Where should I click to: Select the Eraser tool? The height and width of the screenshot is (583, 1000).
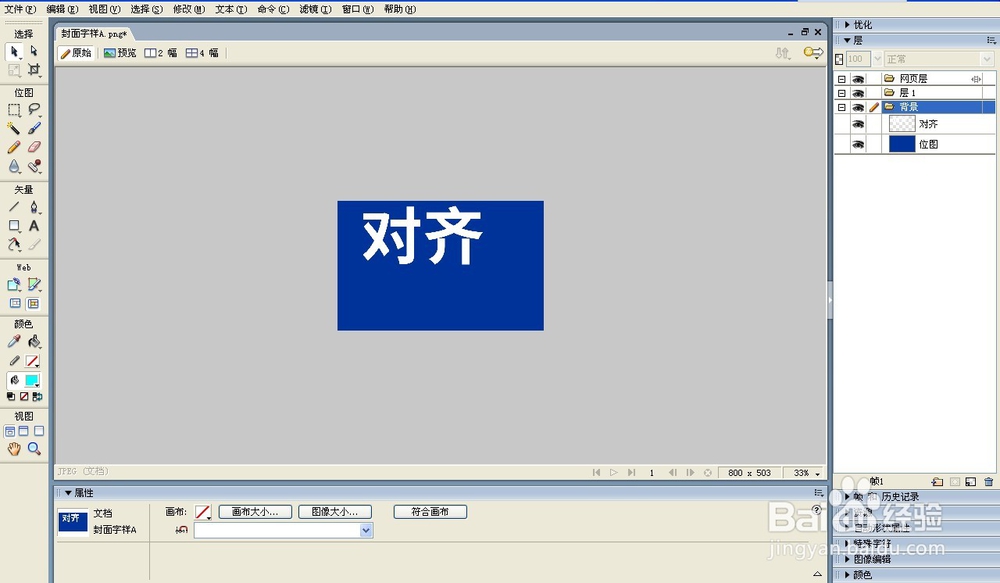pyautogui.click(x=34, y=147)
